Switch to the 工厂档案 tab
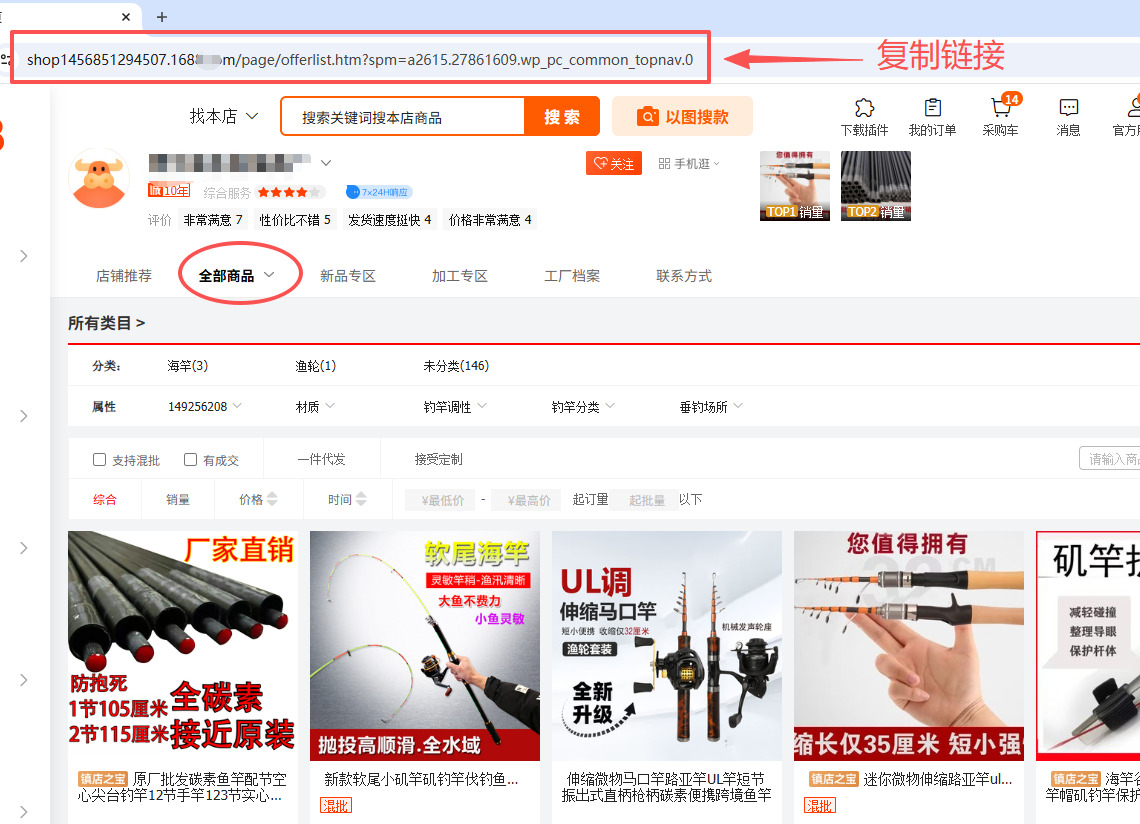Screen dimensions: 1140x824 click(572, 276)
